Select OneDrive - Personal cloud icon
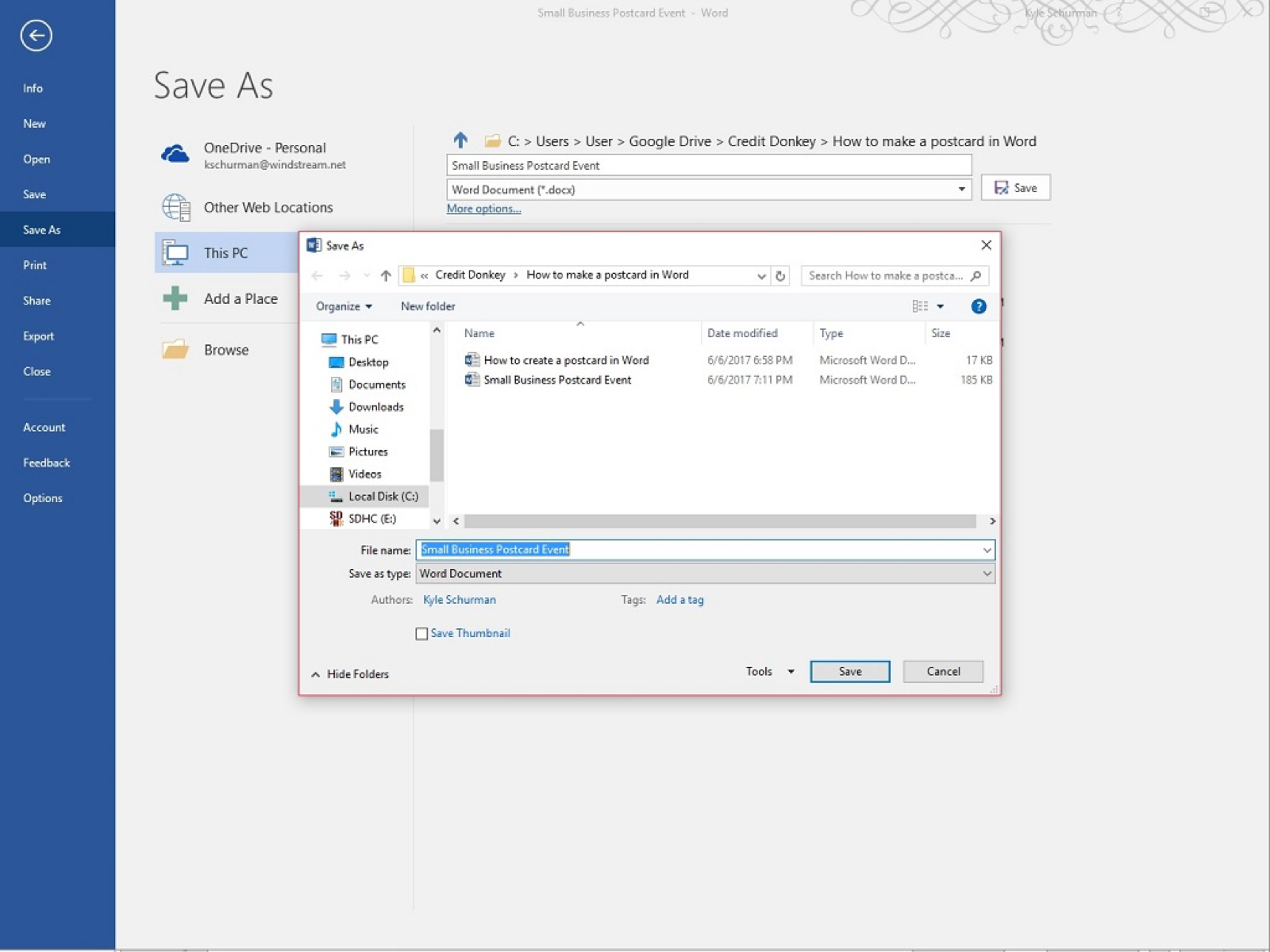The width and height of the screenshot is (1270, 952). coord(175,154)
